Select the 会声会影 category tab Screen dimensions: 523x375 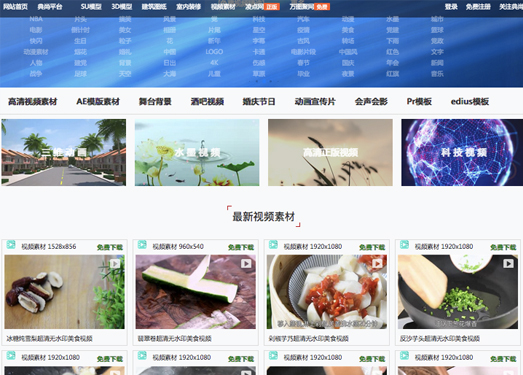[x=371, y=101]
